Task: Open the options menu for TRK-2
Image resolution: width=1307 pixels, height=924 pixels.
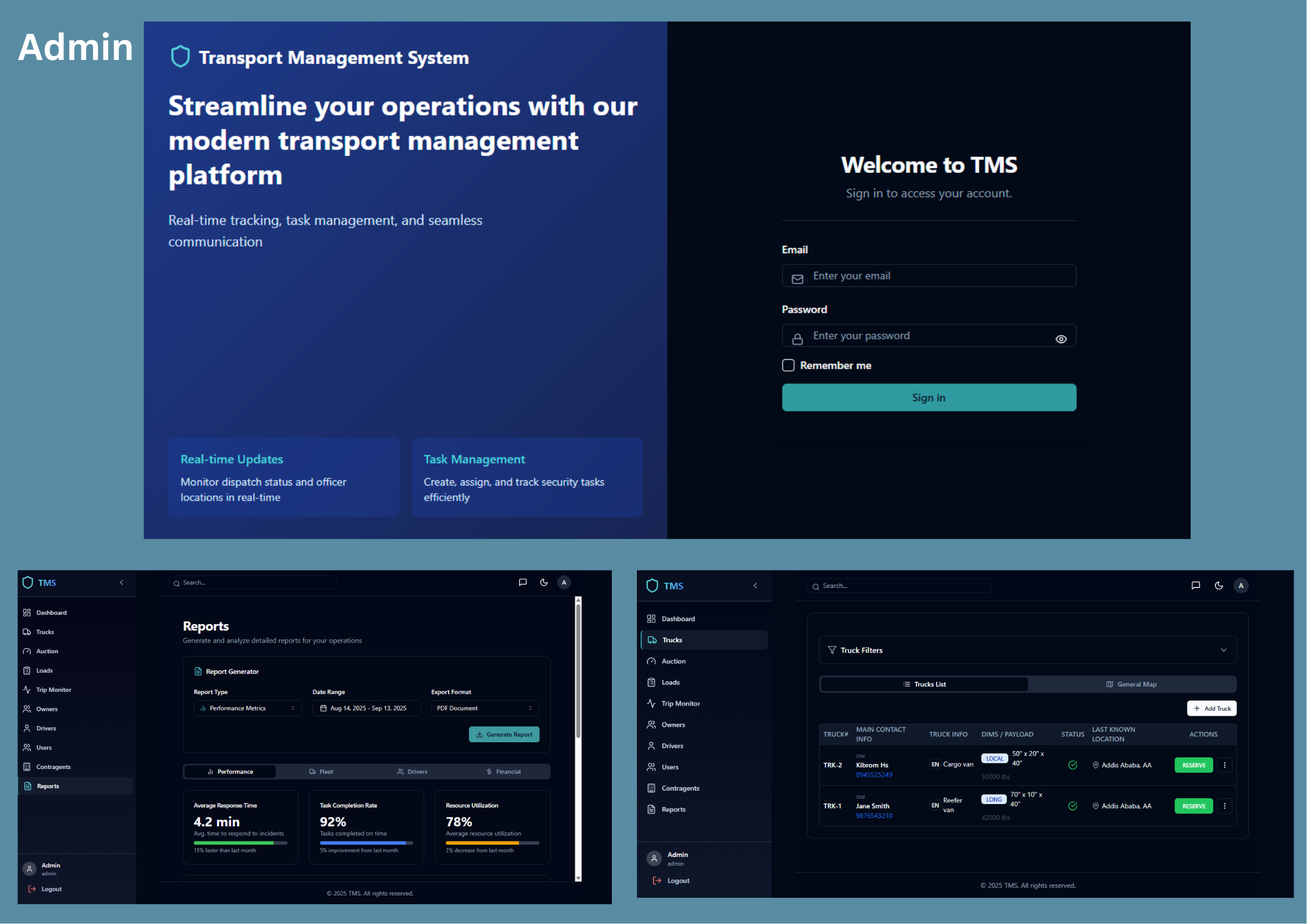Action: coord(1224,765)
